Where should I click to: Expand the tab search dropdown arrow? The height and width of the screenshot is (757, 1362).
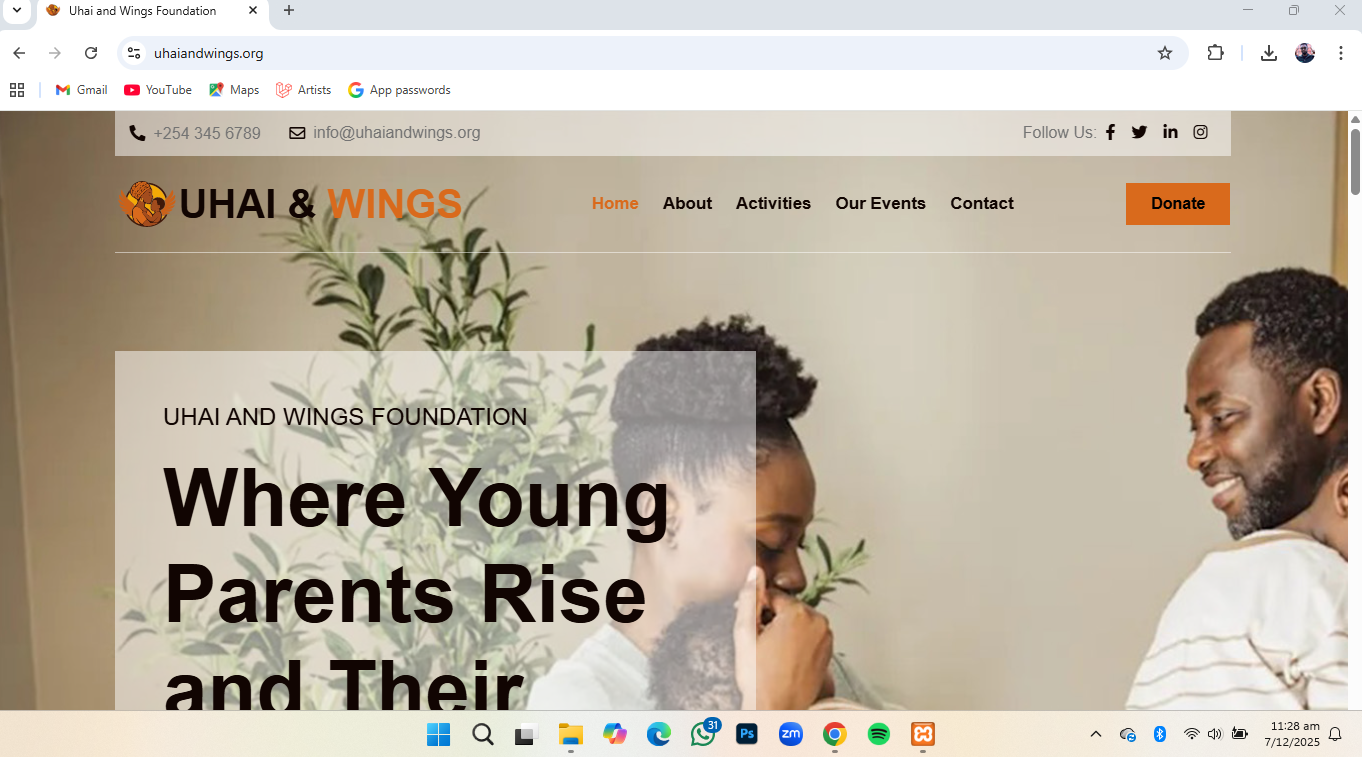click(x=16, y=11)
